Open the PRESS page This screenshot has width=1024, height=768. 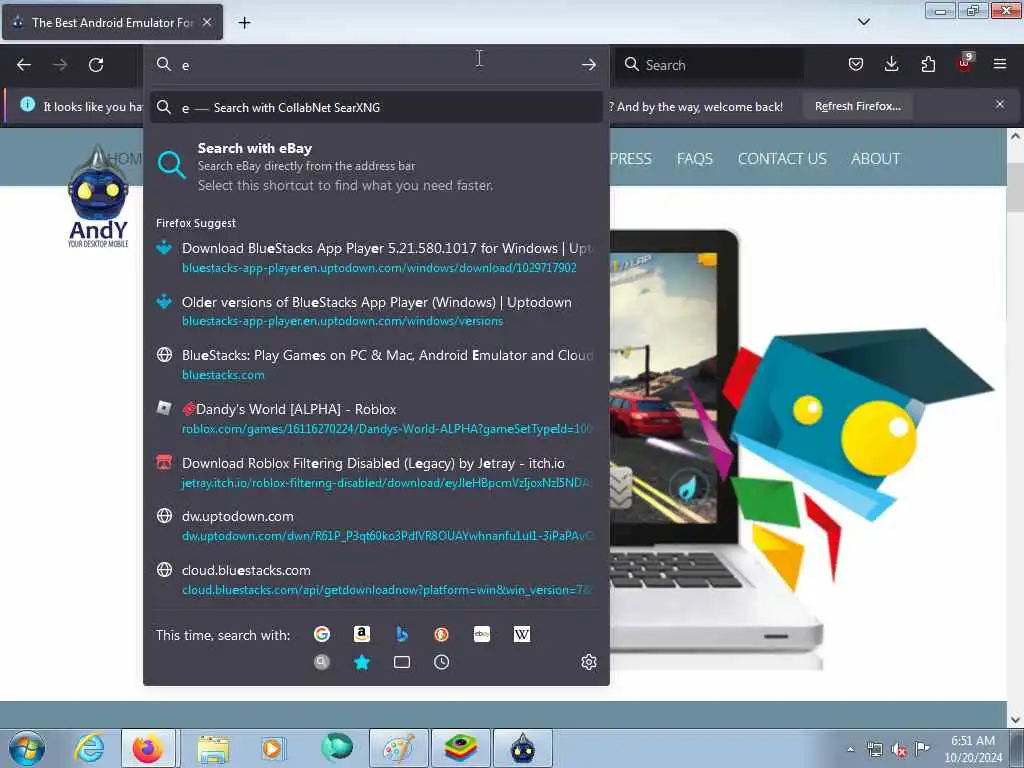pyautogui.click(x=631, y=159)
